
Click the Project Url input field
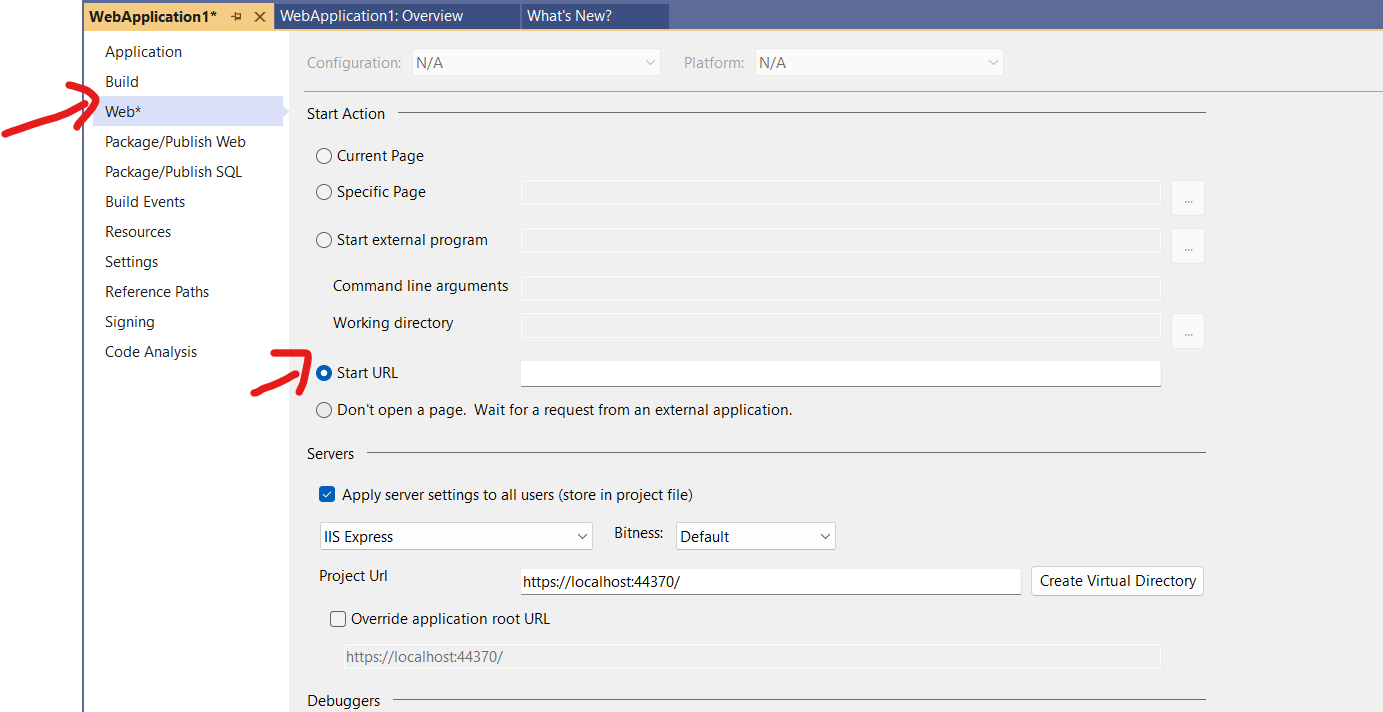pos(770,581)
